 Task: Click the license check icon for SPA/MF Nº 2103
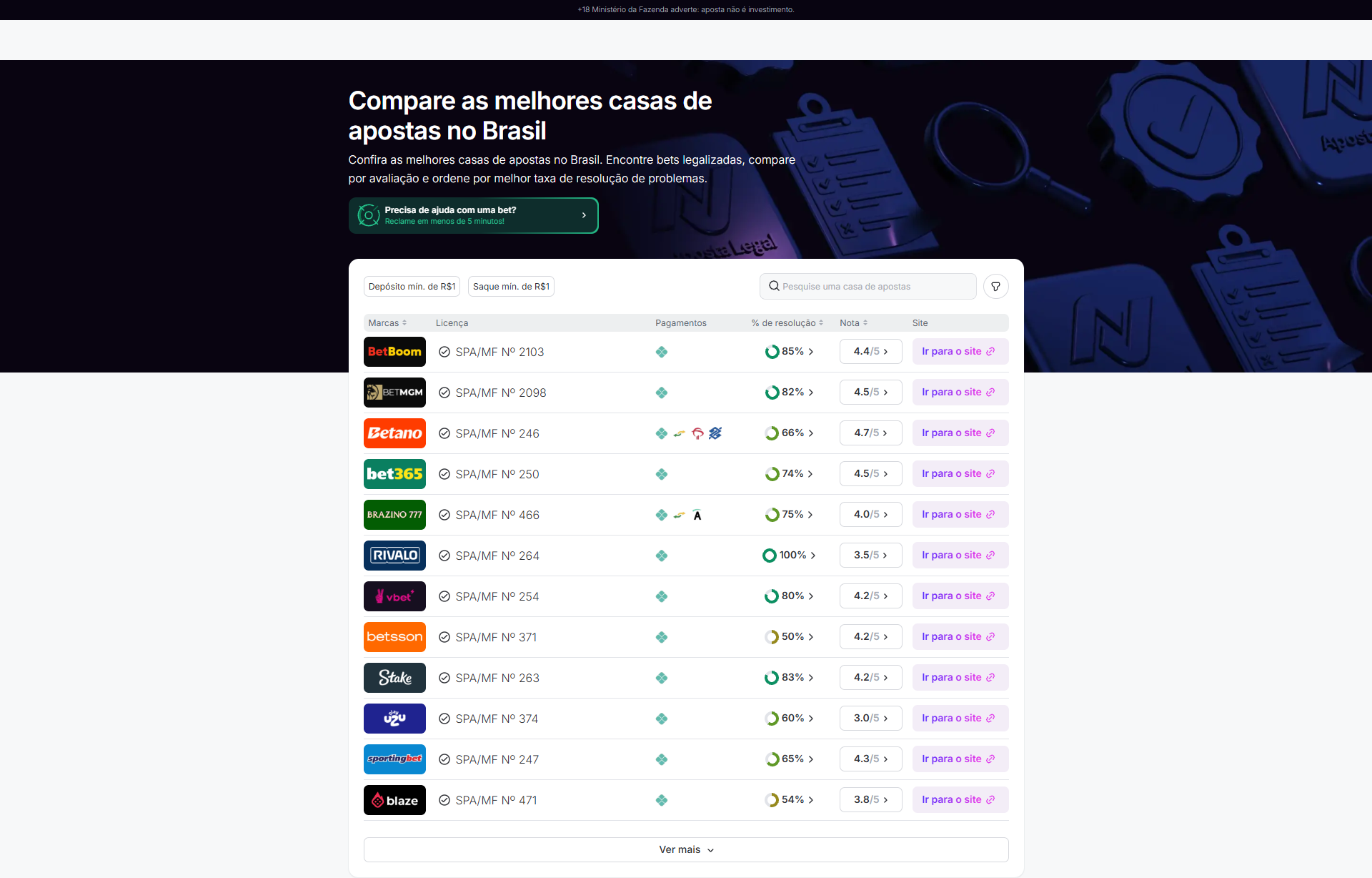click(x=444, y=352)
